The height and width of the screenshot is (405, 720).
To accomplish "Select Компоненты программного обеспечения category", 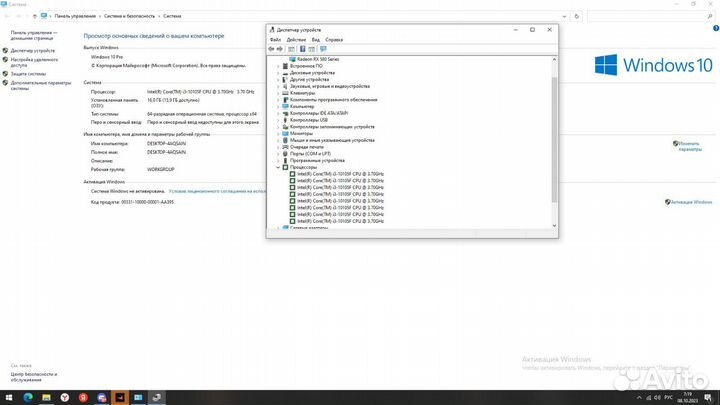I will click(333, 100).
